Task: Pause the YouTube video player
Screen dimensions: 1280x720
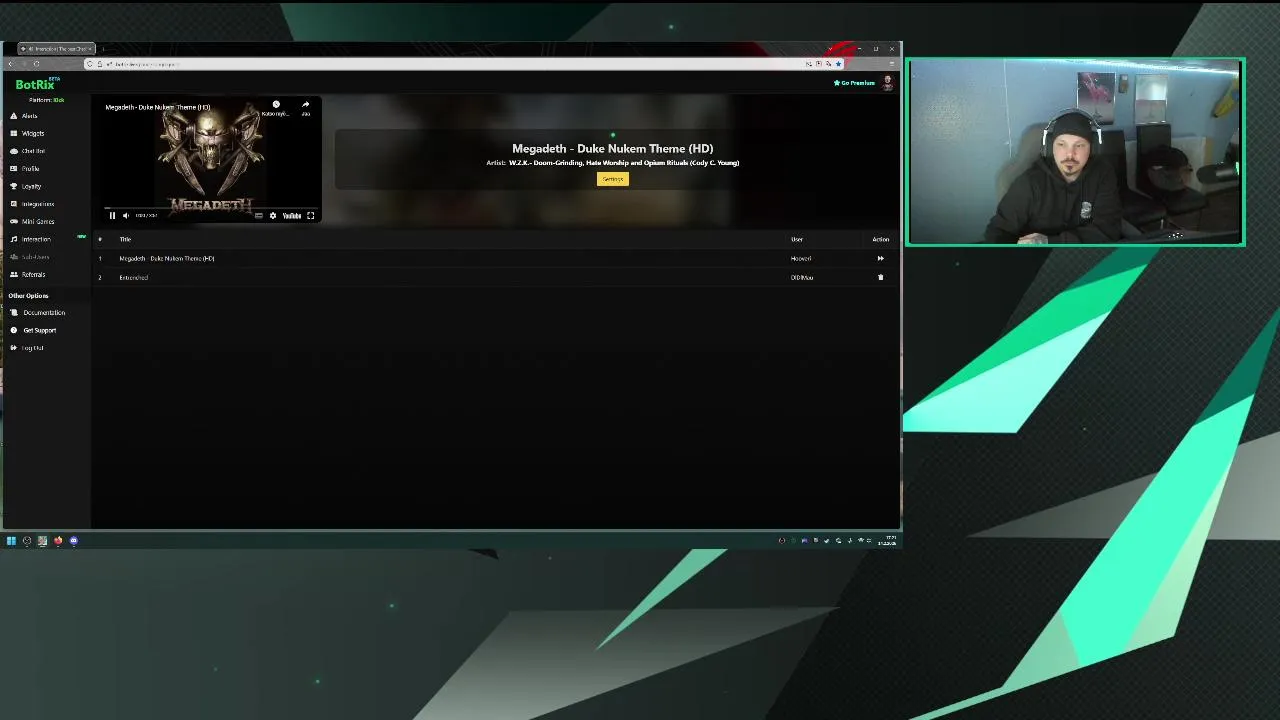Action: (x=112, y=215)
